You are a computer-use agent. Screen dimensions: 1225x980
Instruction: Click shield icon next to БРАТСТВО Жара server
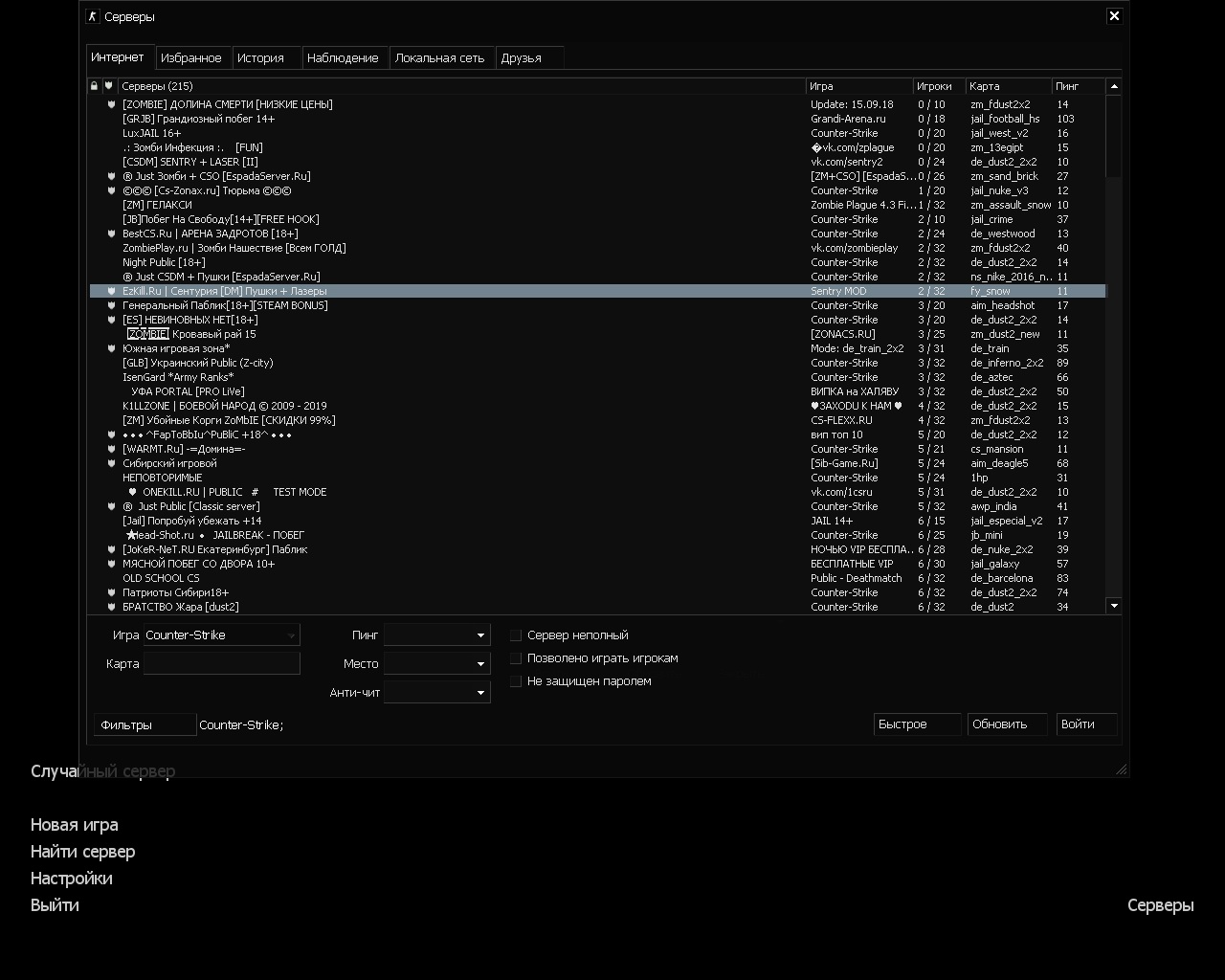tap(111, 607)
